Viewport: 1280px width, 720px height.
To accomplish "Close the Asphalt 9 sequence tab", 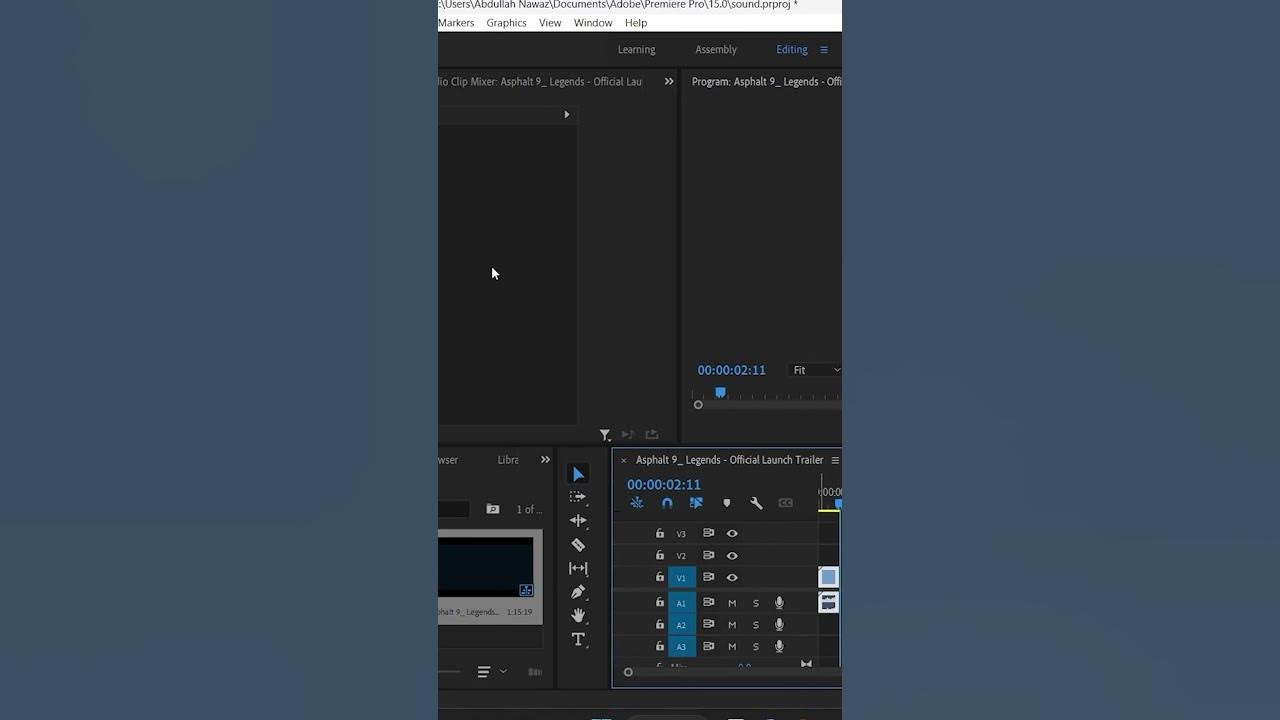I will (624, 460).
